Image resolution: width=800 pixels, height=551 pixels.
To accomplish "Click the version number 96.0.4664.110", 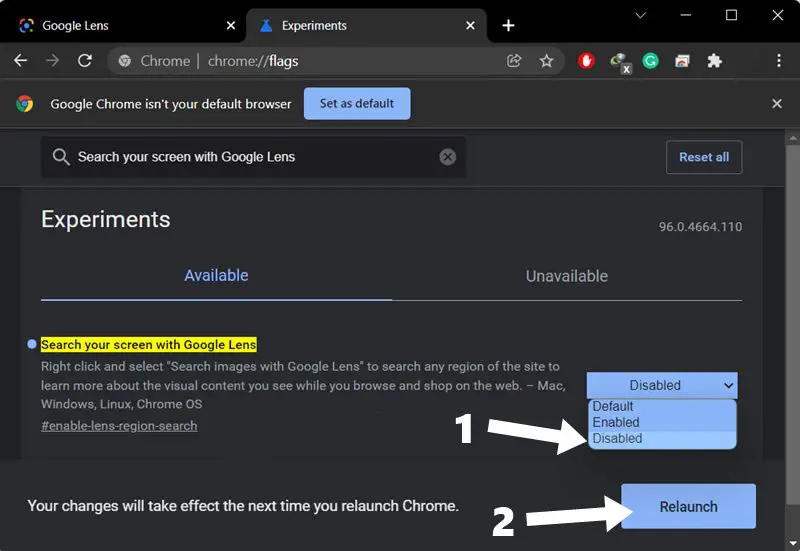I will click(700, 227).
